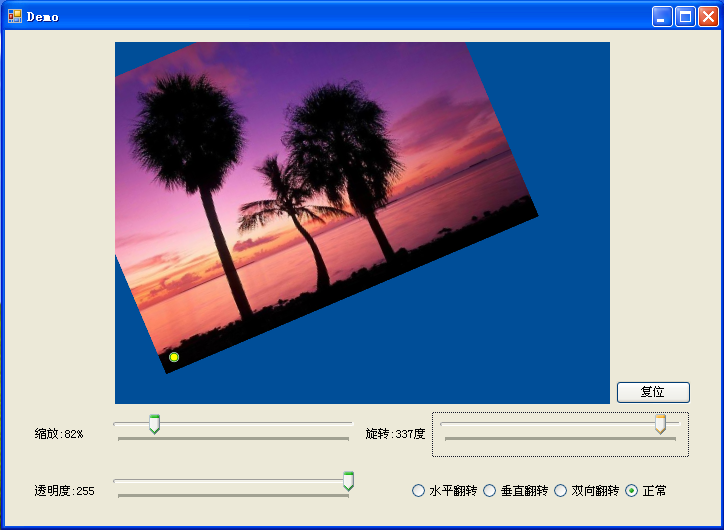Screen dimensions: 724x530
Task: Minimize the Demo window
Action: [x=662, y=16]
